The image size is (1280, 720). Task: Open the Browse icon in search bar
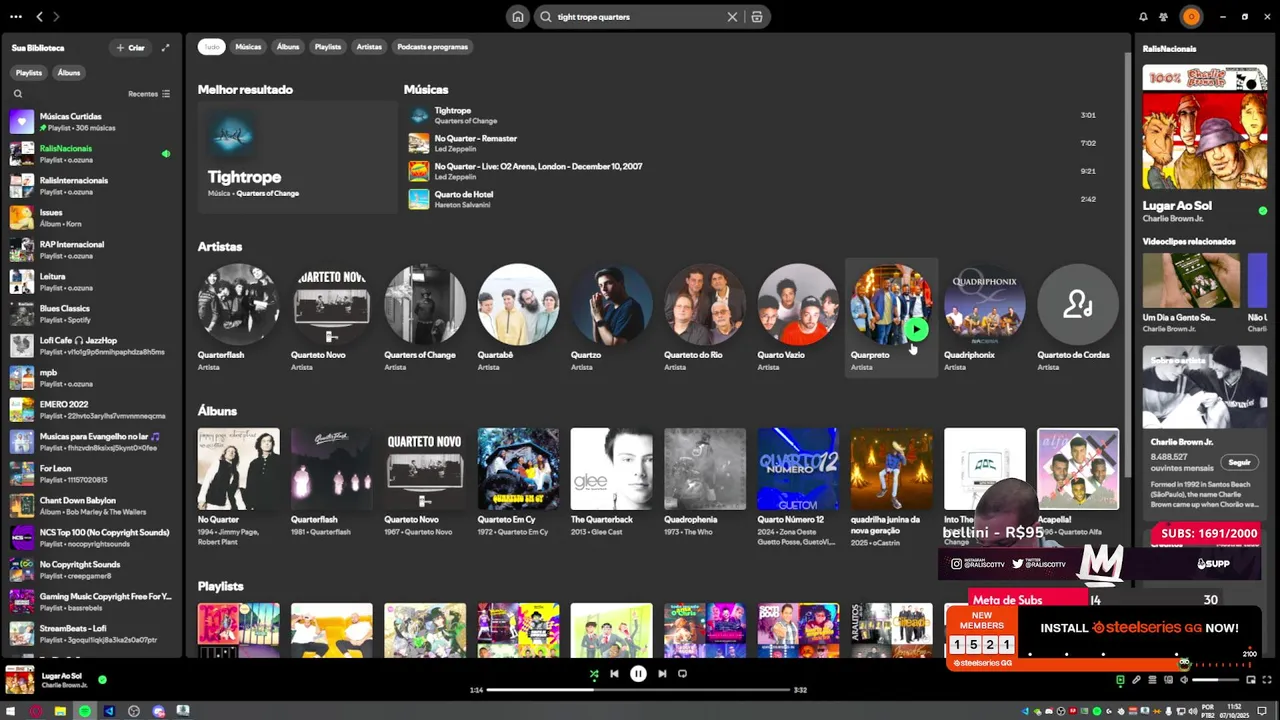(x=757, y=17)
